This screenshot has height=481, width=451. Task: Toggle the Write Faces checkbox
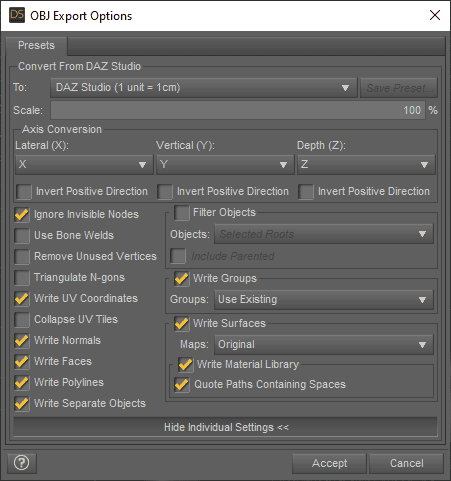(22, 361)
